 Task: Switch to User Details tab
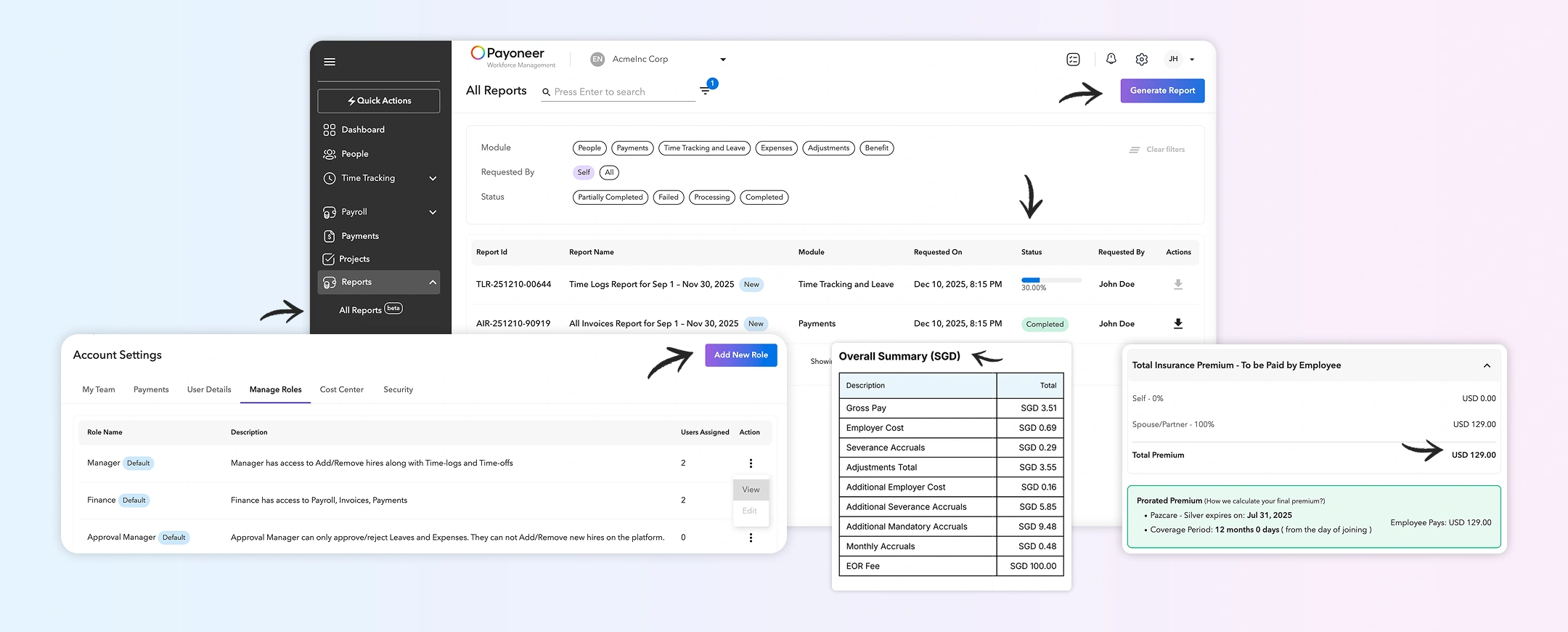[209, 390]
